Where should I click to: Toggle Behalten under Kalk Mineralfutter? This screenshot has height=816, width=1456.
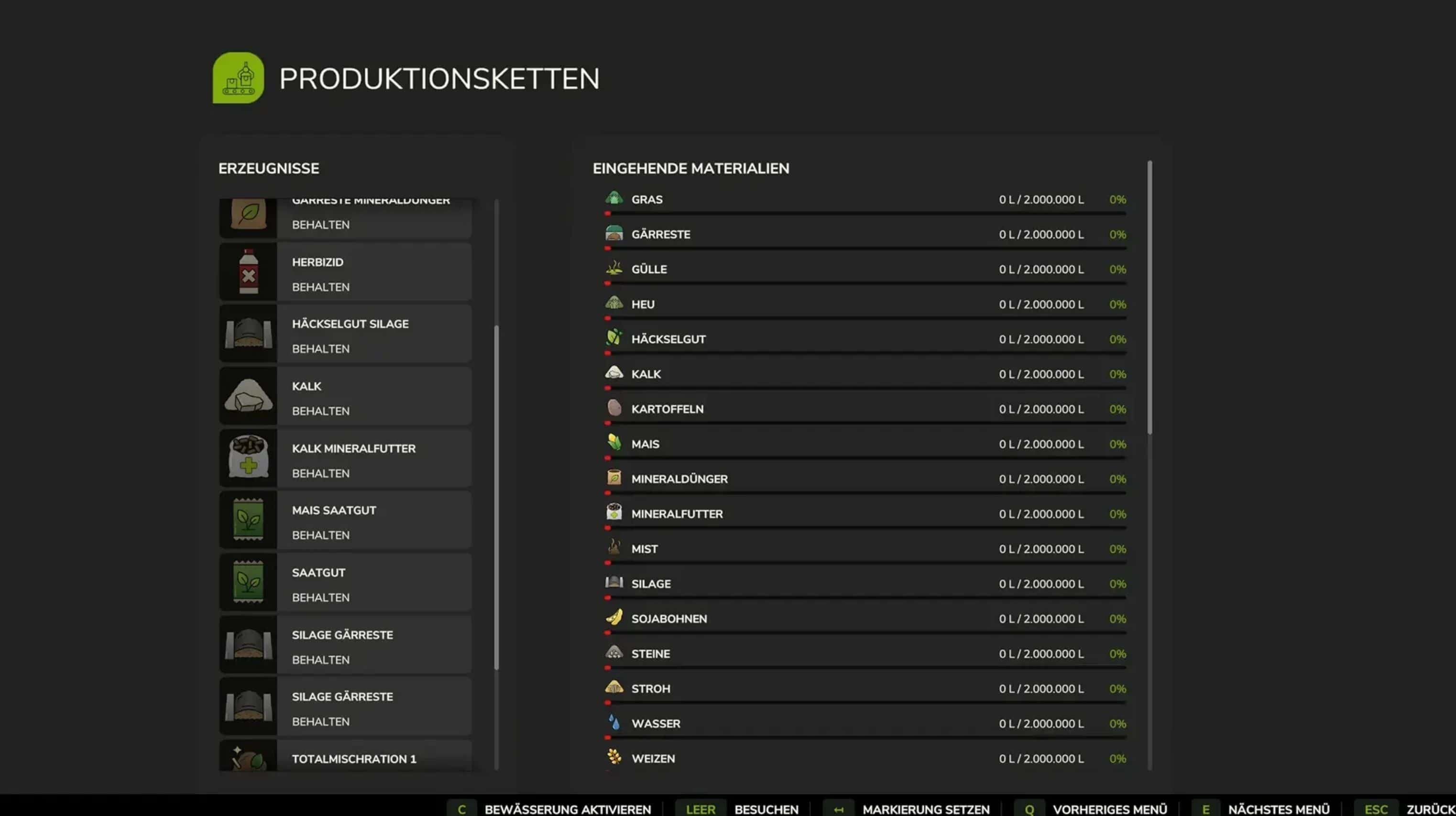click(320, 474)
